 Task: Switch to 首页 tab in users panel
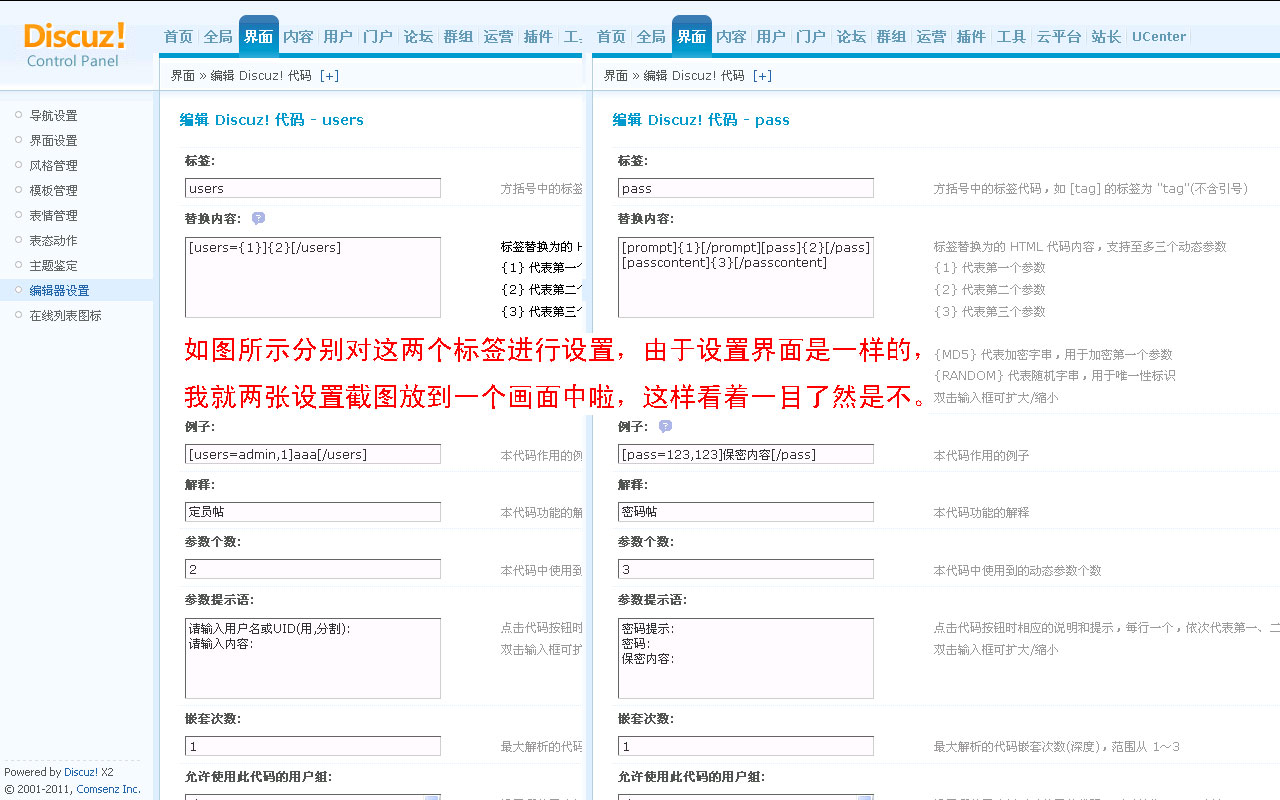[178, 37]
